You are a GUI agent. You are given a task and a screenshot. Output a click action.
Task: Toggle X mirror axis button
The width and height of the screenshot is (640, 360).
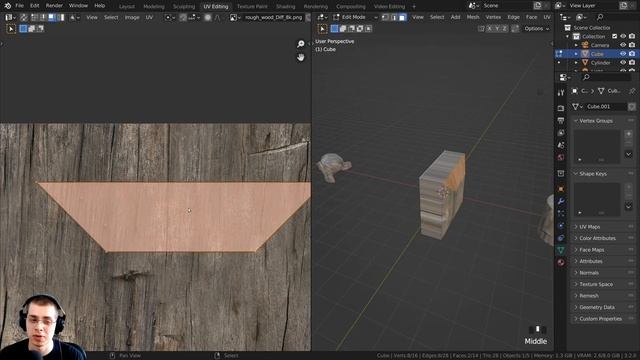489,29
